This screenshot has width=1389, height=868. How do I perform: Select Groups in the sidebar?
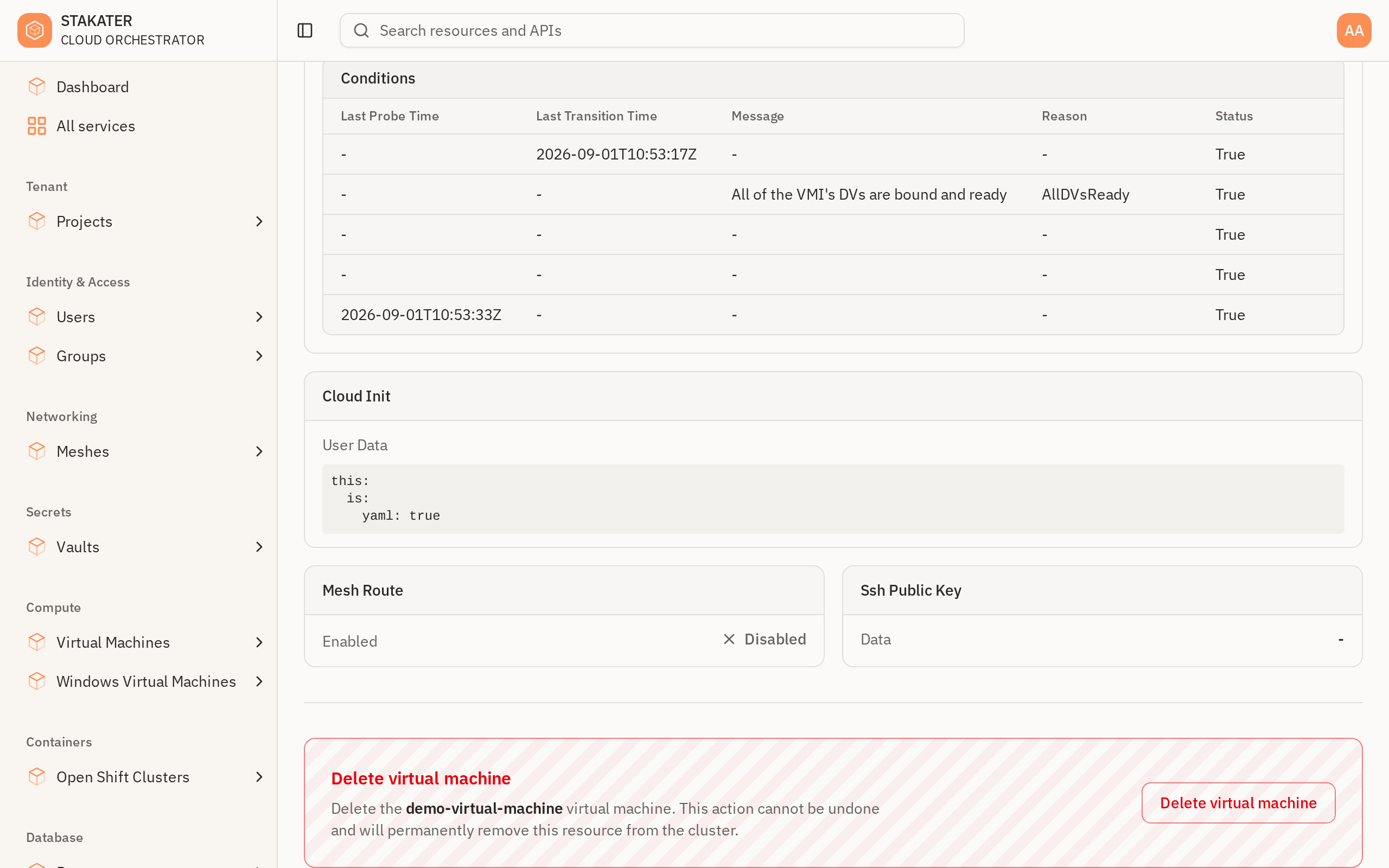[x=81, y=355]
